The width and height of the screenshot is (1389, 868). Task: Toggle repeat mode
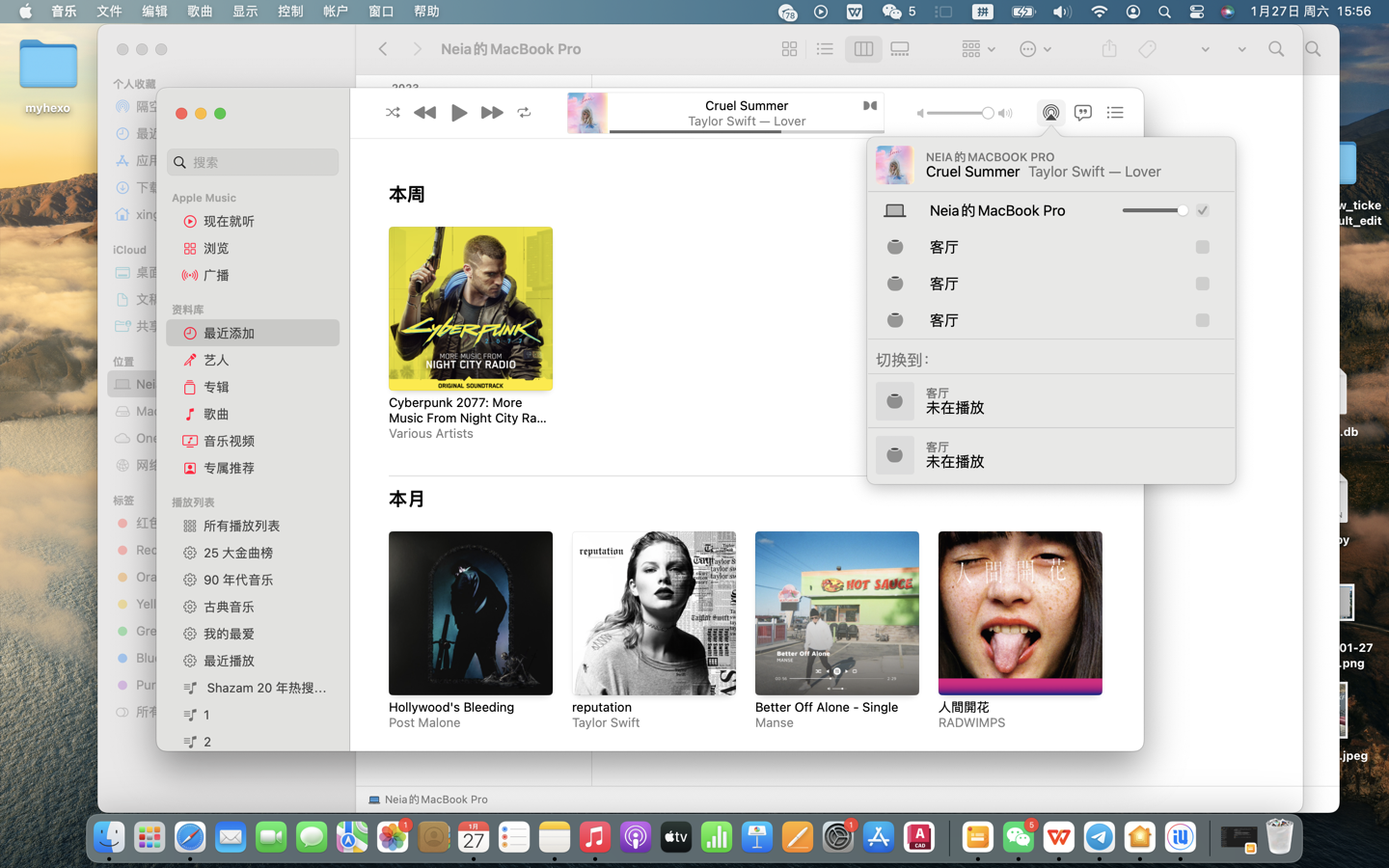pos(525,113)
